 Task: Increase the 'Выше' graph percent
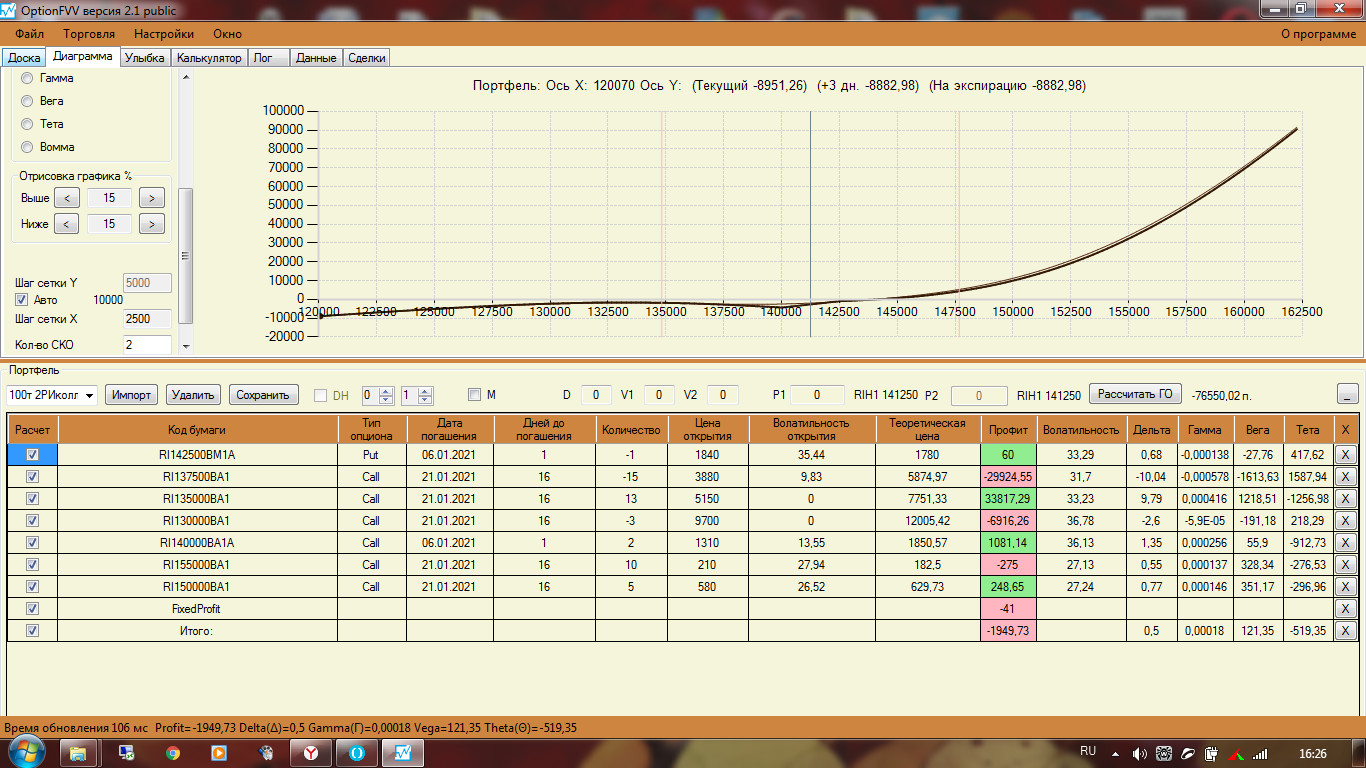(152, 198)
